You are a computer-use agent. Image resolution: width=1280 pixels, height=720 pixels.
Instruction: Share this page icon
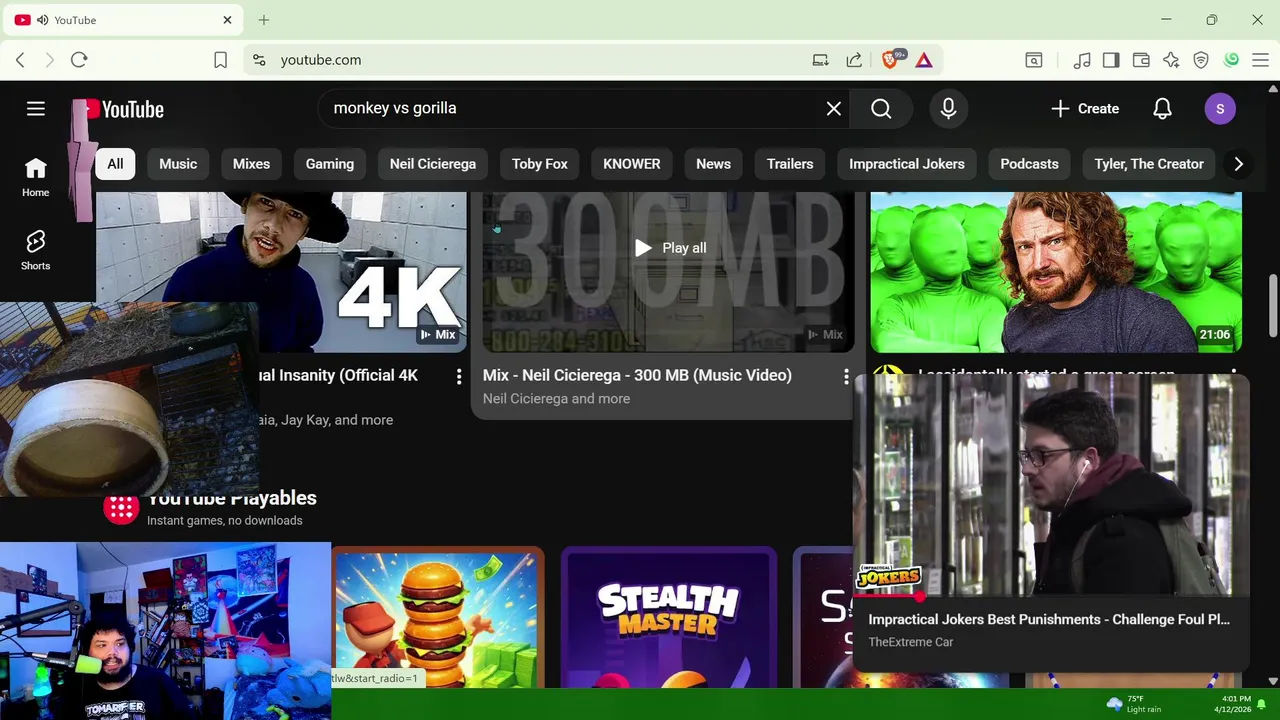854,60
